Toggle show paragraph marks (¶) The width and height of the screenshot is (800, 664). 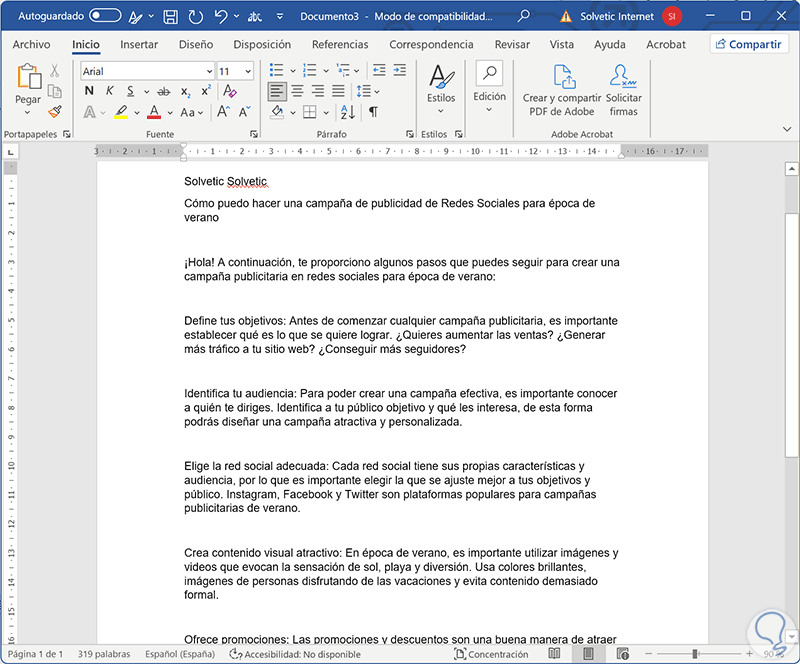[373, 112]
